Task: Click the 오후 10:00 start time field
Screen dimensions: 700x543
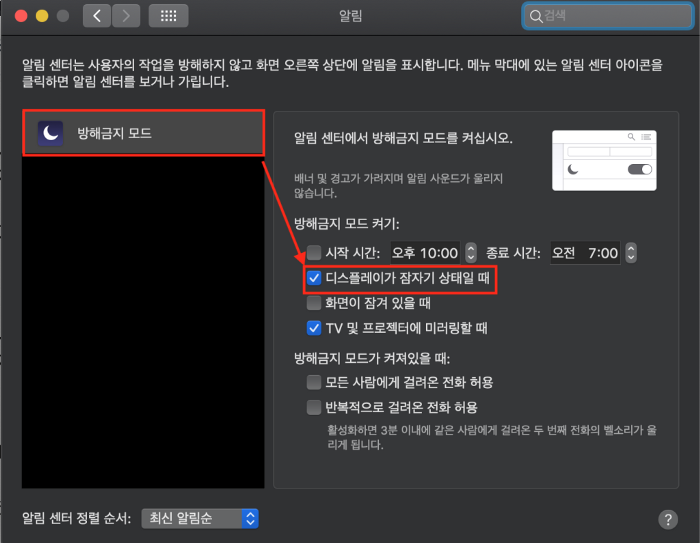Action: click(425, 253)
